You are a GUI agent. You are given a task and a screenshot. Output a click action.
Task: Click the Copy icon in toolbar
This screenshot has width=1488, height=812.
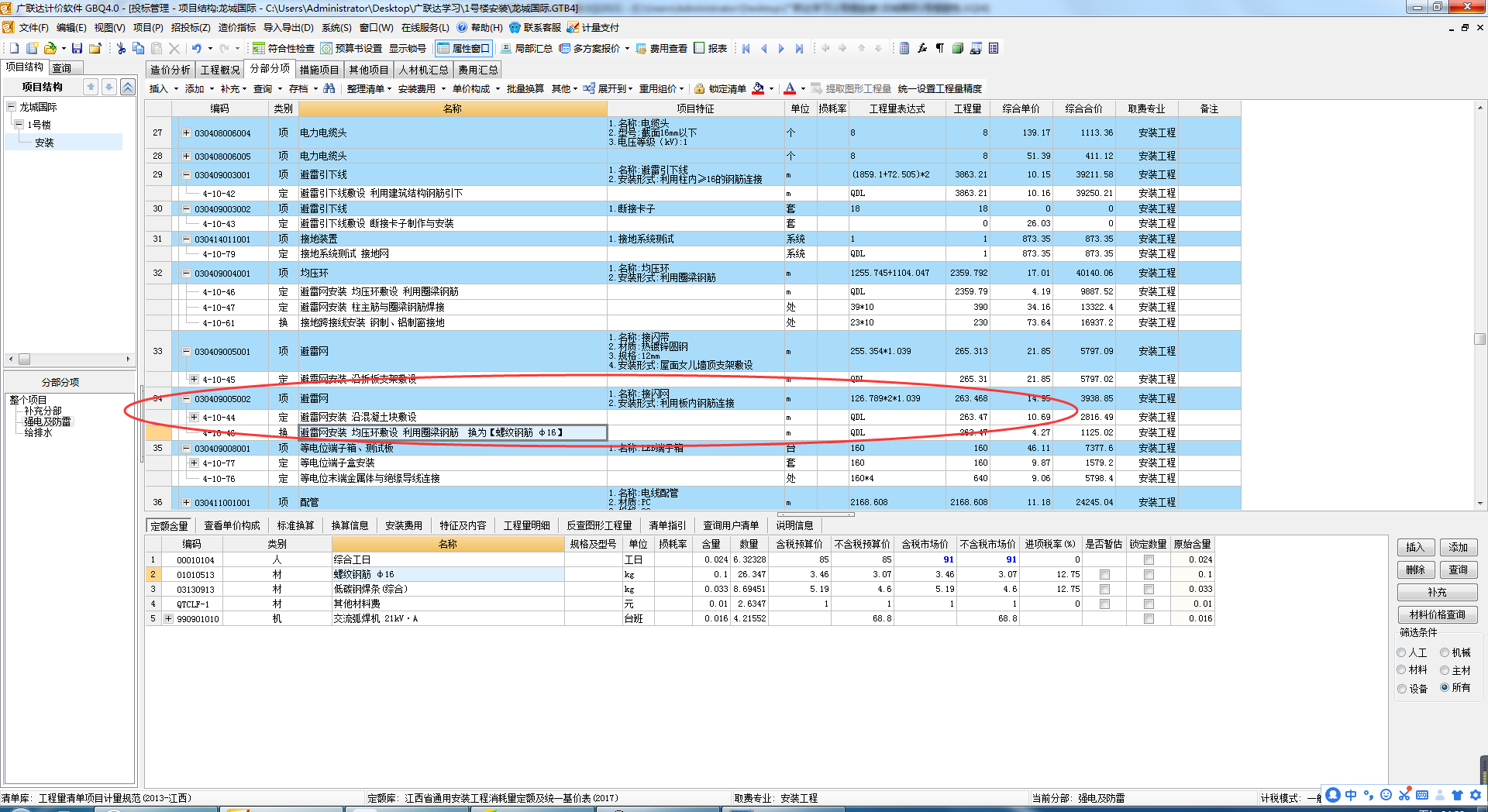[138, 48]
